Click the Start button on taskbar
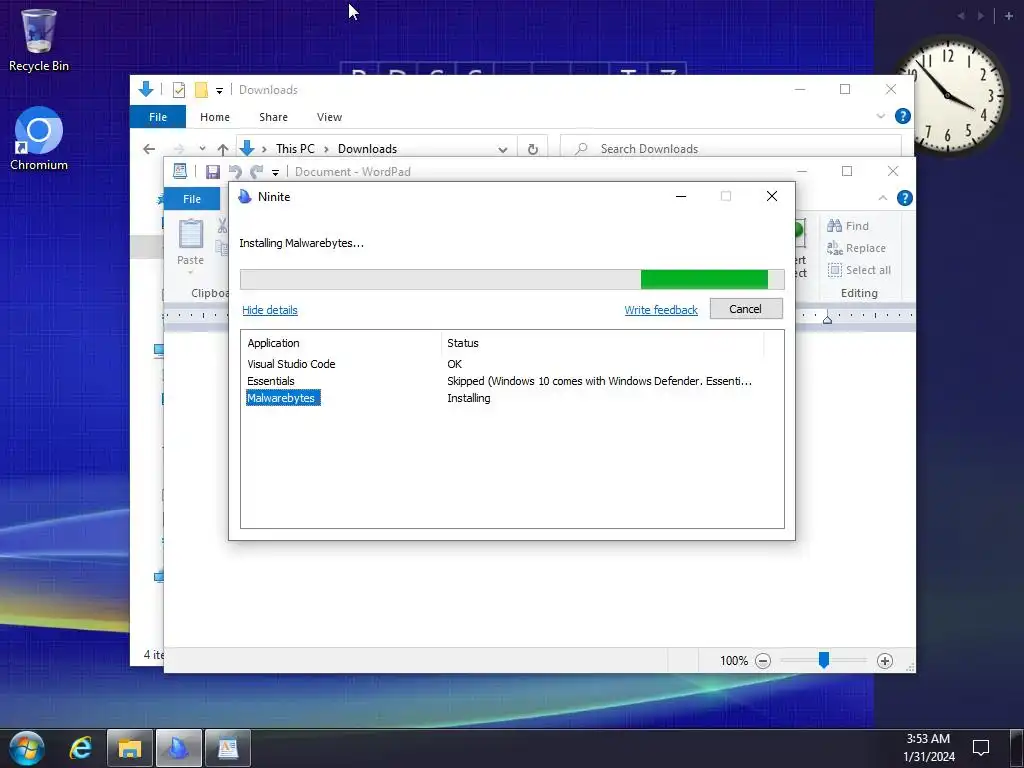This screenshot has width=1024, height=768. [x=26, y=748]
